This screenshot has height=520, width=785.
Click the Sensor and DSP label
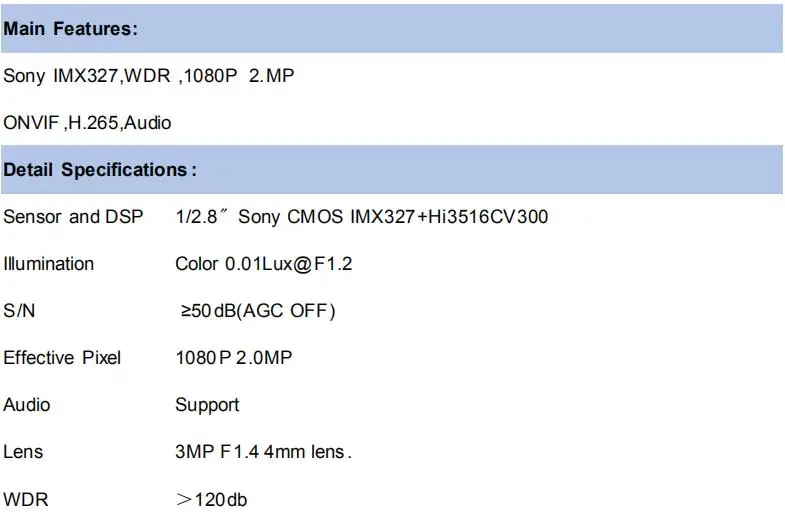coord(73,217)
